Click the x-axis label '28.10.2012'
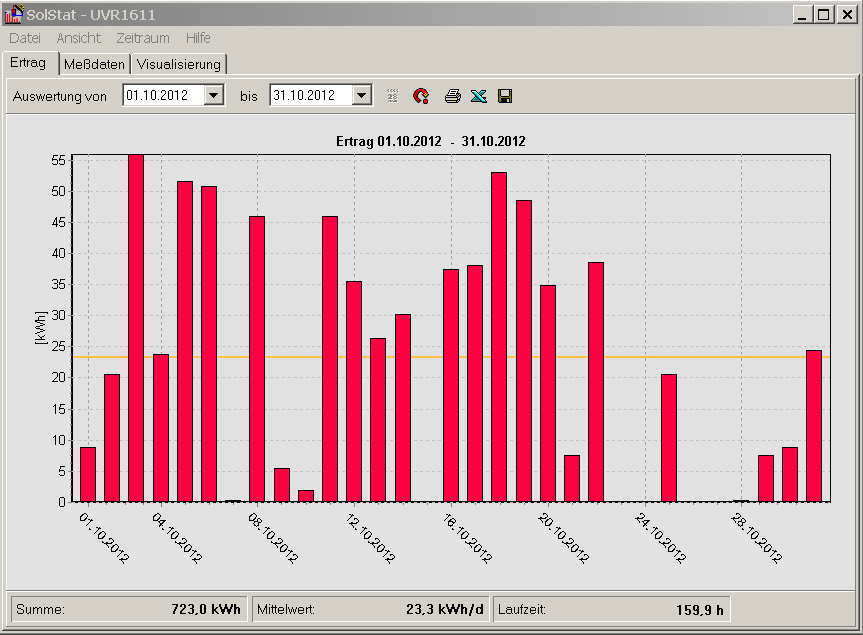 coord(757,538)
